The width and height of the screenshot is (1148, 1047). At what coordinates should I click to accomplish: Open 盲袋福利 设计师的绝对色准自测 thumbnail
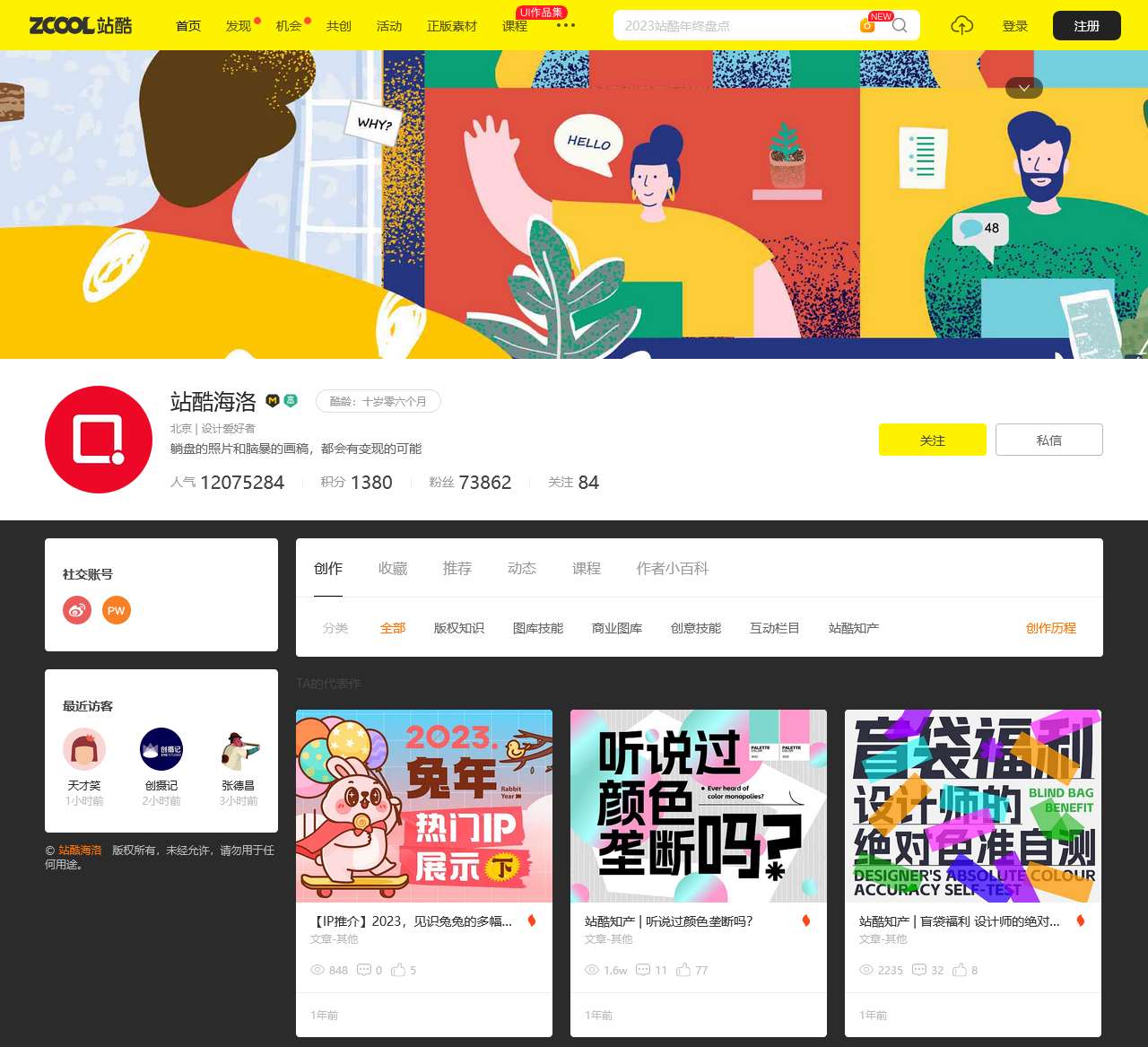(x=973, y=807)
